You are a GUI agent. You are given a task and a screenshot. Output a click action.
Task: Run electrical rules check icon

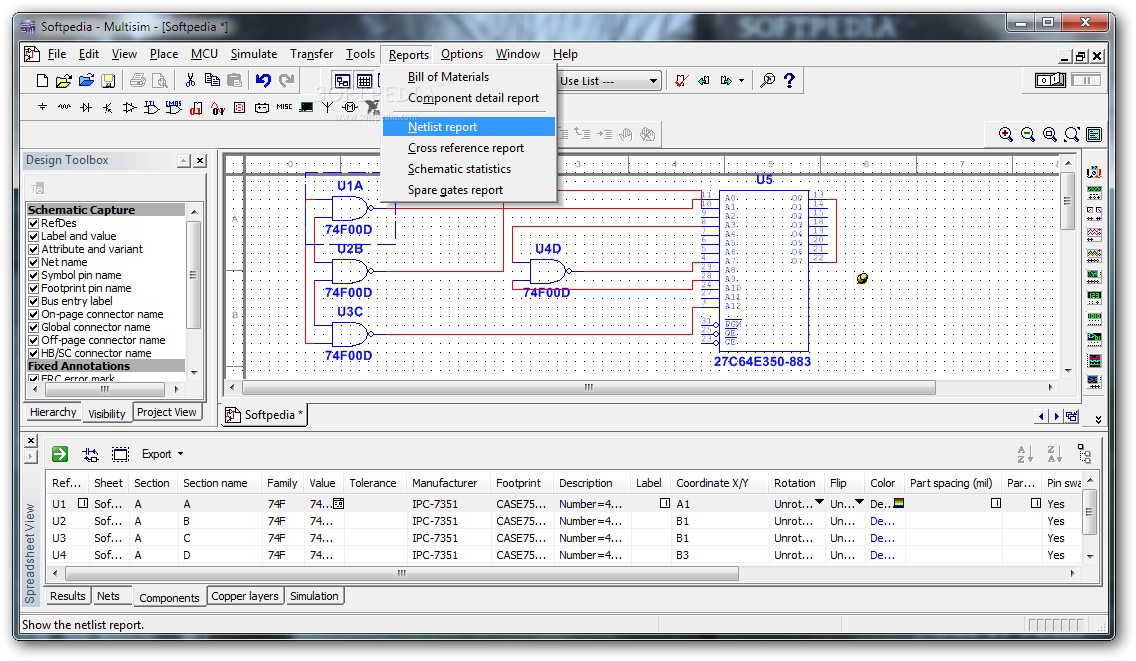pyautogui.click(x=682, y=80)
